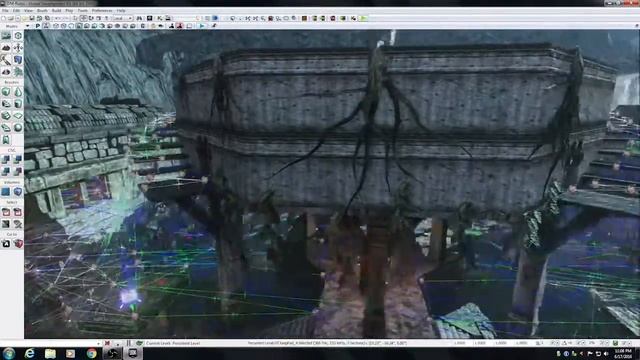Click Current Level: Persistent Level status text
This screenshot has width=640, height=360.
[x=173, y=343]
